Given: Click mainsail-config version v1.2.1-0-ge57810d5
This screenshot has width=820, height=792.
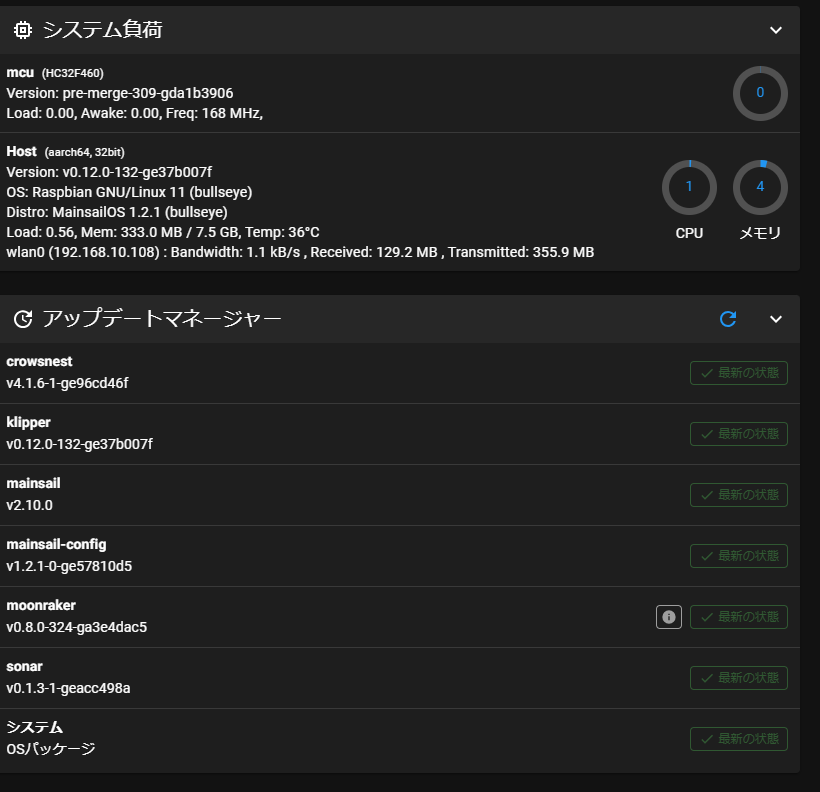Looking at the screenshot, I should tap(69, 566).
